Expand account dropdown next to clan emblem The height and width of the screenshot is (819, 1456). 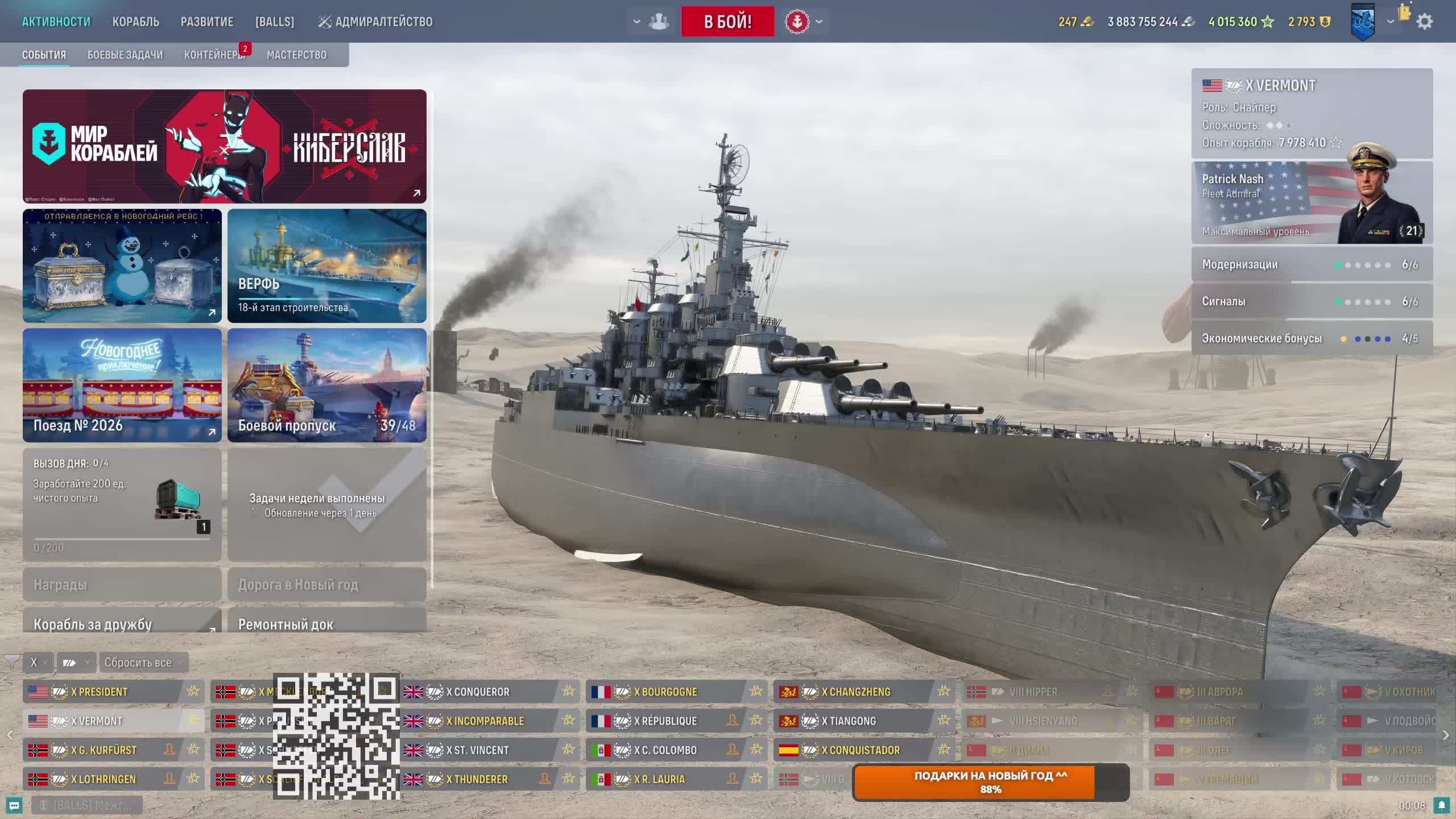[1390, 22]
